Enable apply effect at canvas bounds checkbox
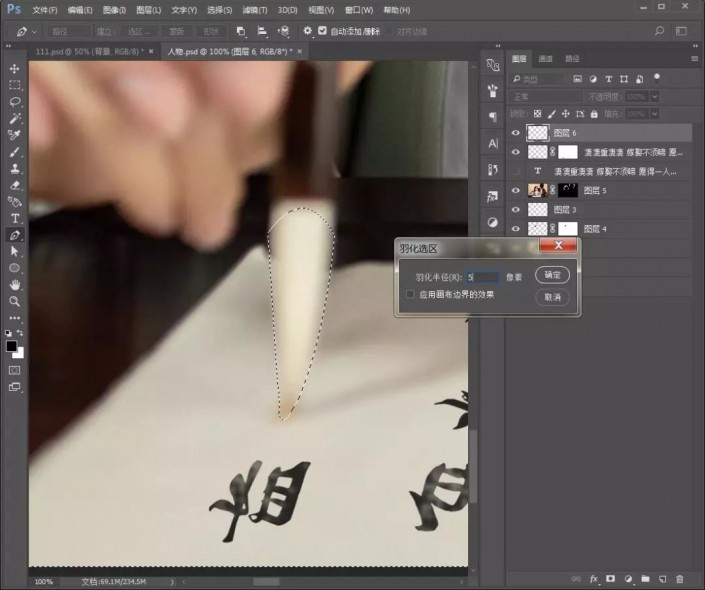Viewport: 705px width, 590px height. 410,294
